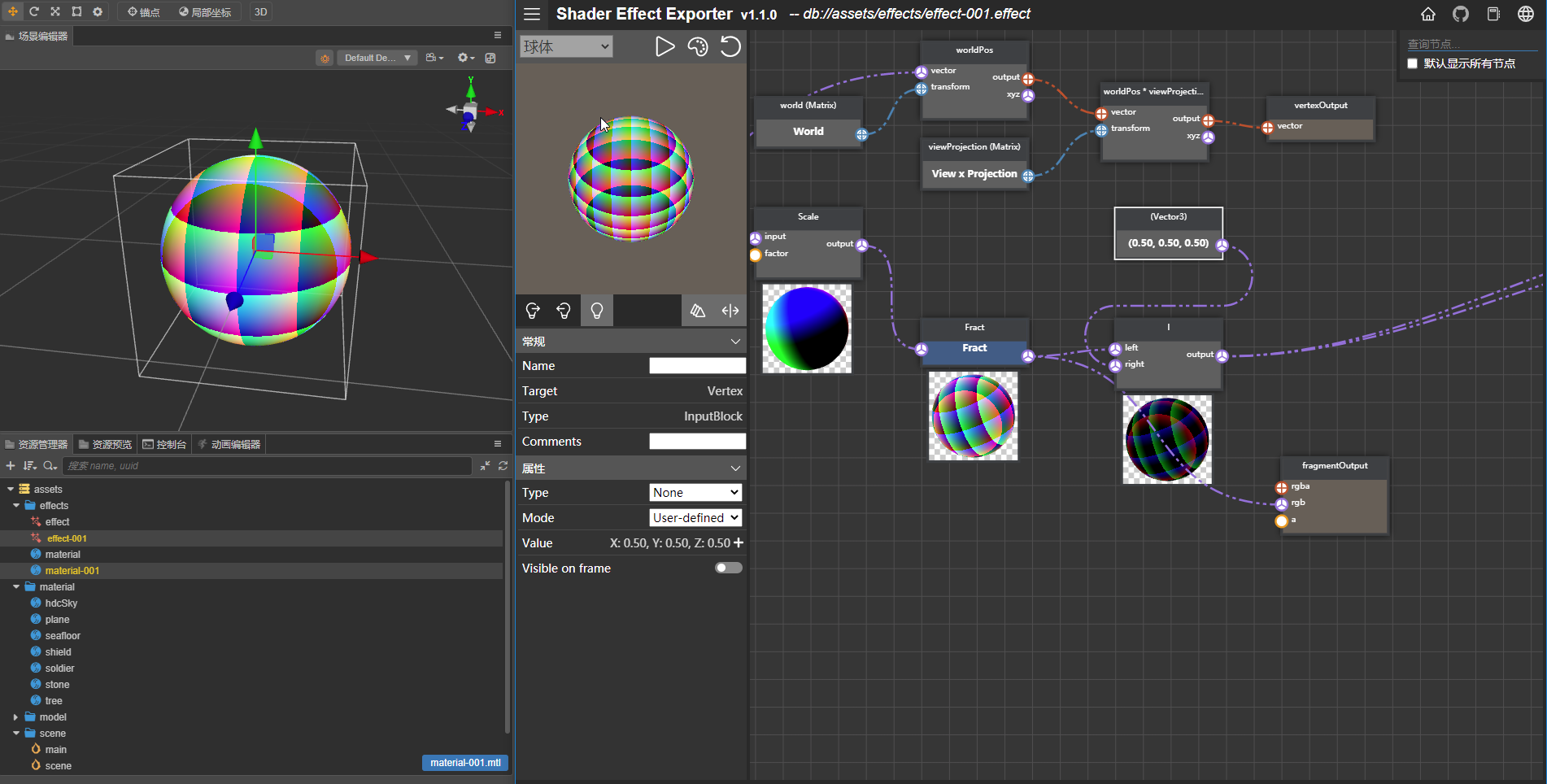
Task: Click the Home icon in the header
Action: point(1428,14)
